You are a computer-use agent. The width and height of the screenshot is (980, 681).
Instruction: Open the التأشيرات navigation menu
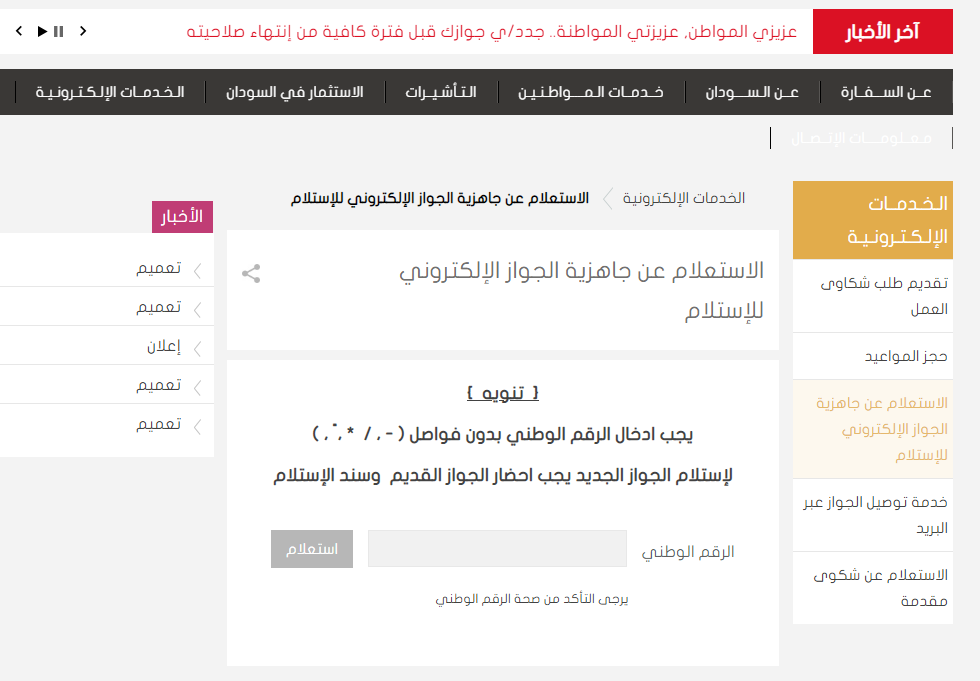point(440,92)
